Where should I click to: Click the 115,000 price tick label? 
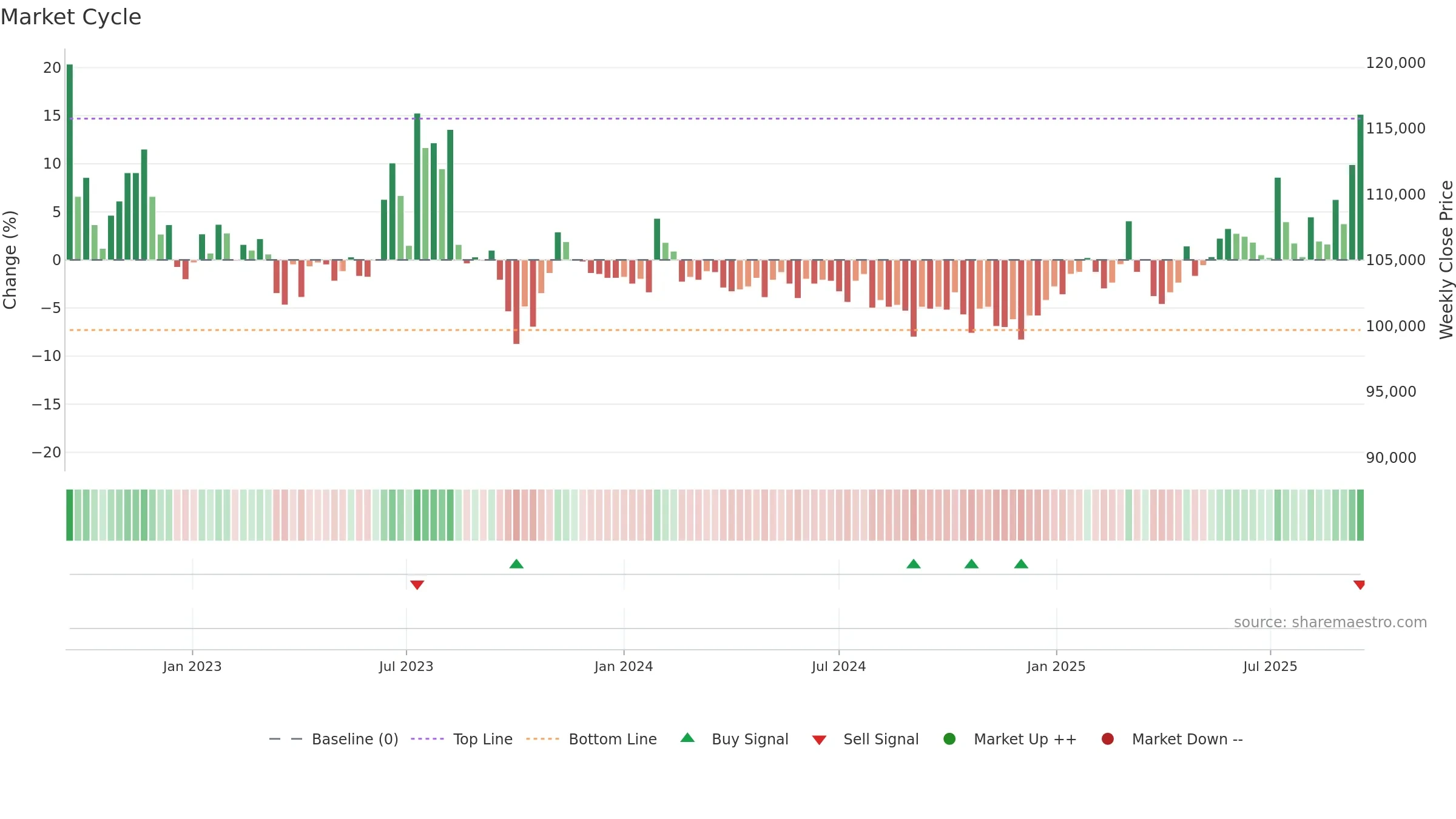coord(1395,129)
